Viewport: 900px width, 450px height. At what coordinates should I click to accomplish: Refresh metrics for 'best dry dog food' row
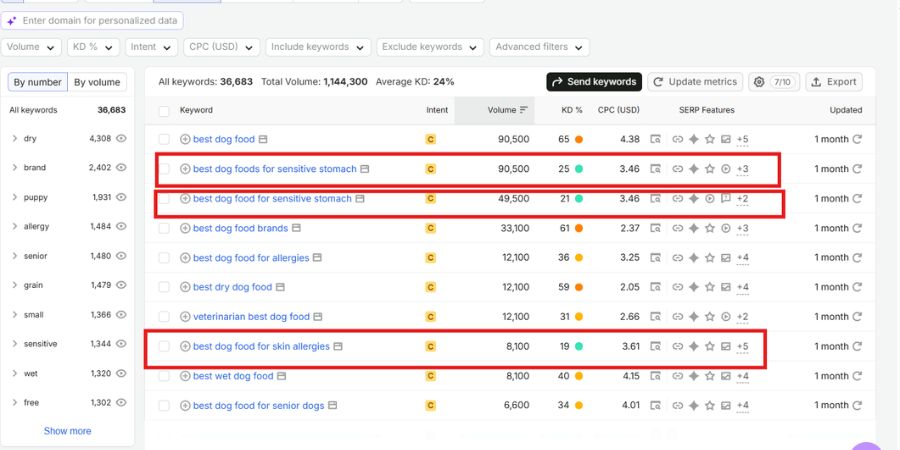[857, 287]
